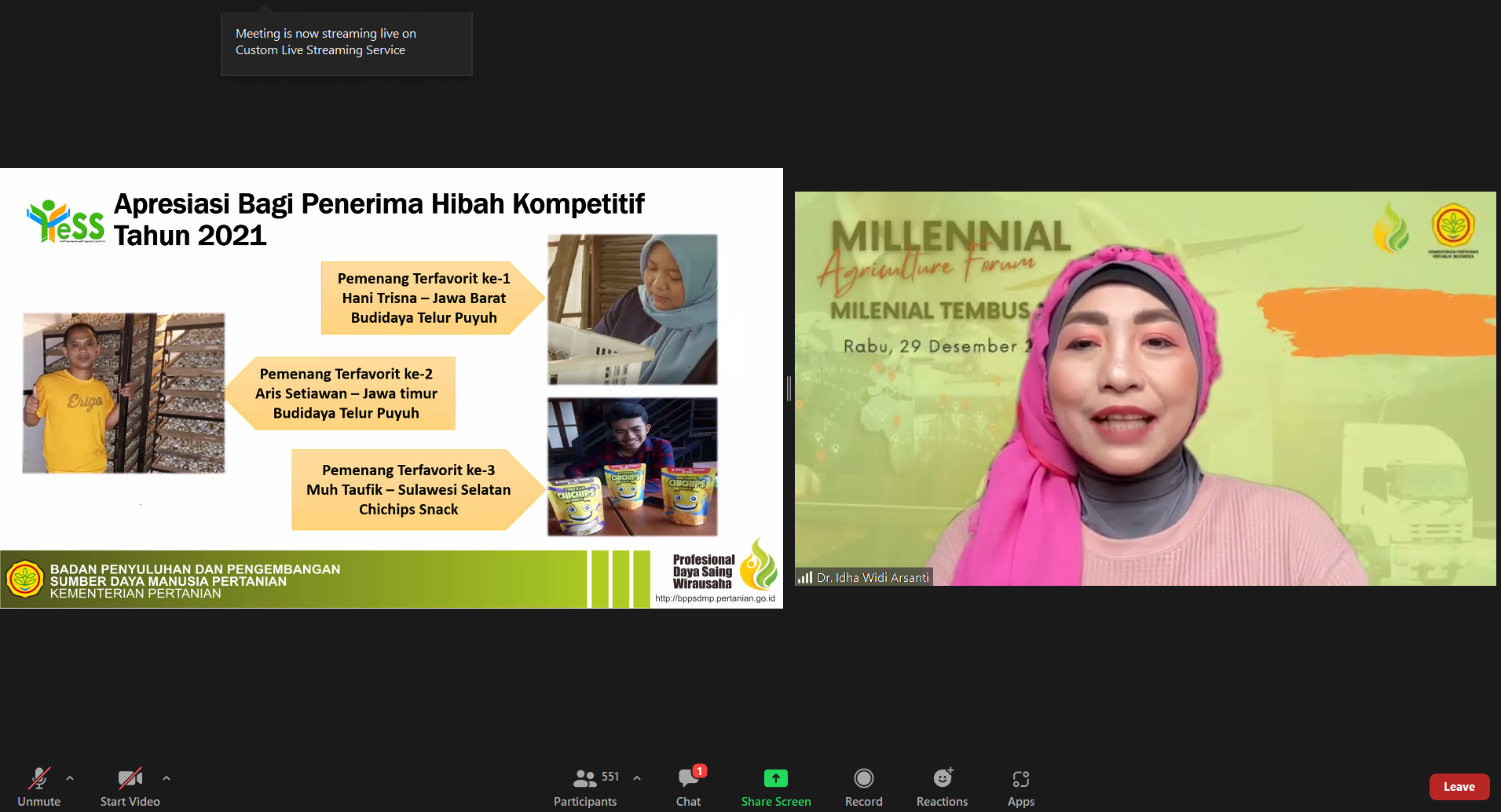
Task: Click the YeSS logo on the slide
Action: 66,221
